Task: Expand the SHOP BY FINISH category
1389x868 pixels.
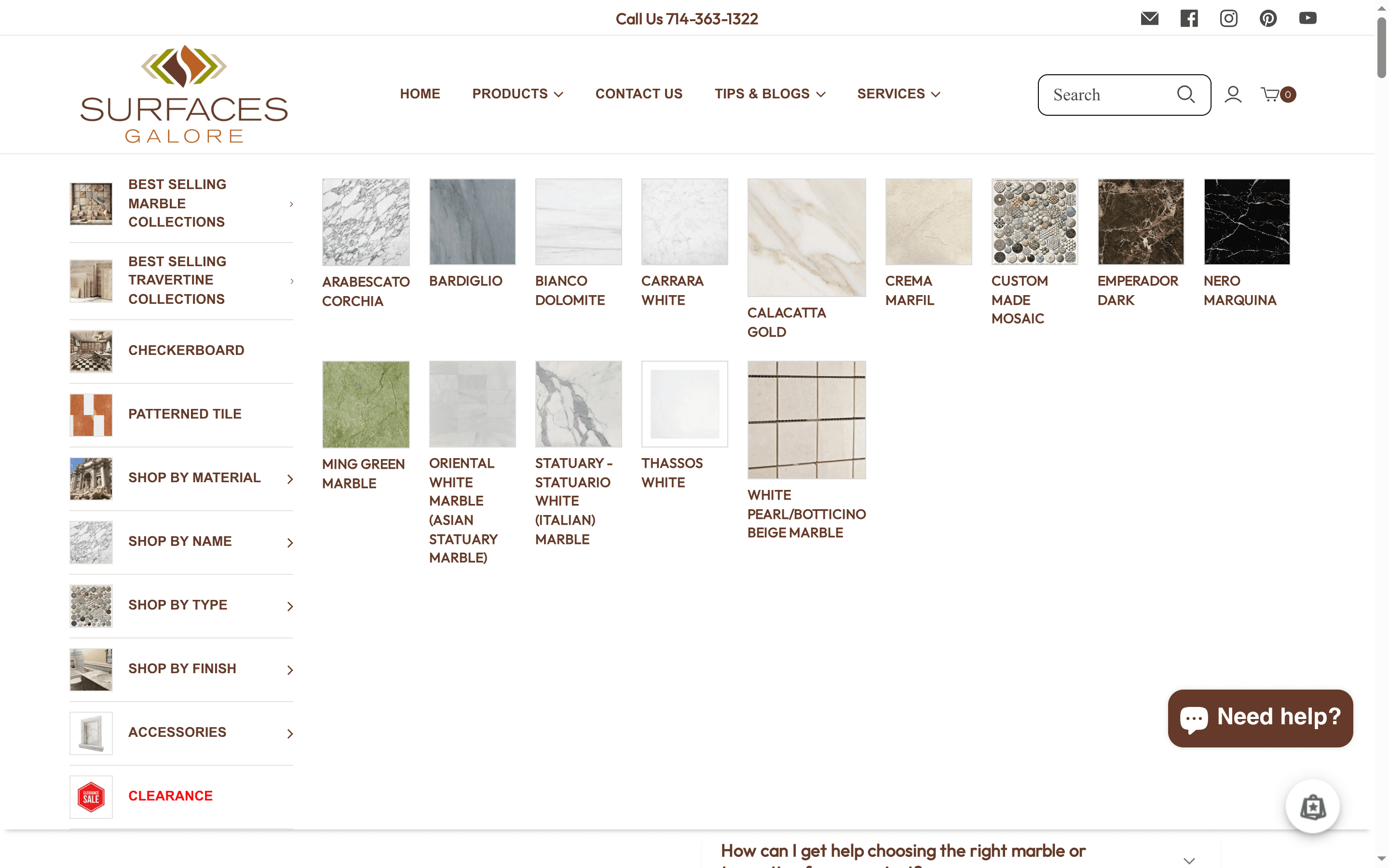Action: click(x=182, y=668)
